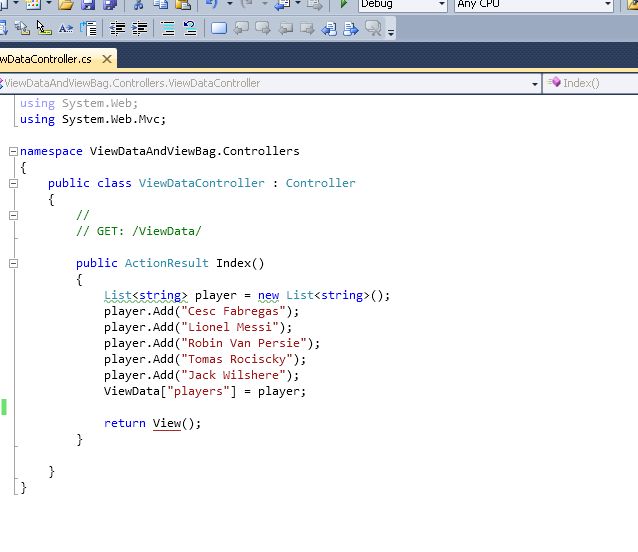Click the Decrease Line Indent icon
Screen dimensions: 638x552
click(118, 28)
